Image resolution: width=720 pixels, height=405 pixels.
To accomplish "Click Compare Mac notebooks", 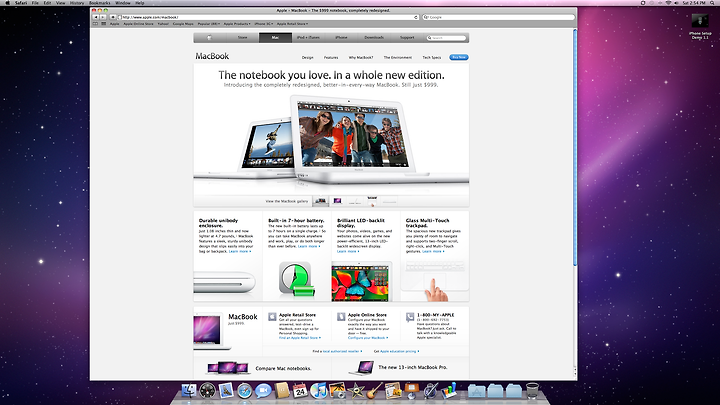I will pyautogui.click(x=283, y=368).
